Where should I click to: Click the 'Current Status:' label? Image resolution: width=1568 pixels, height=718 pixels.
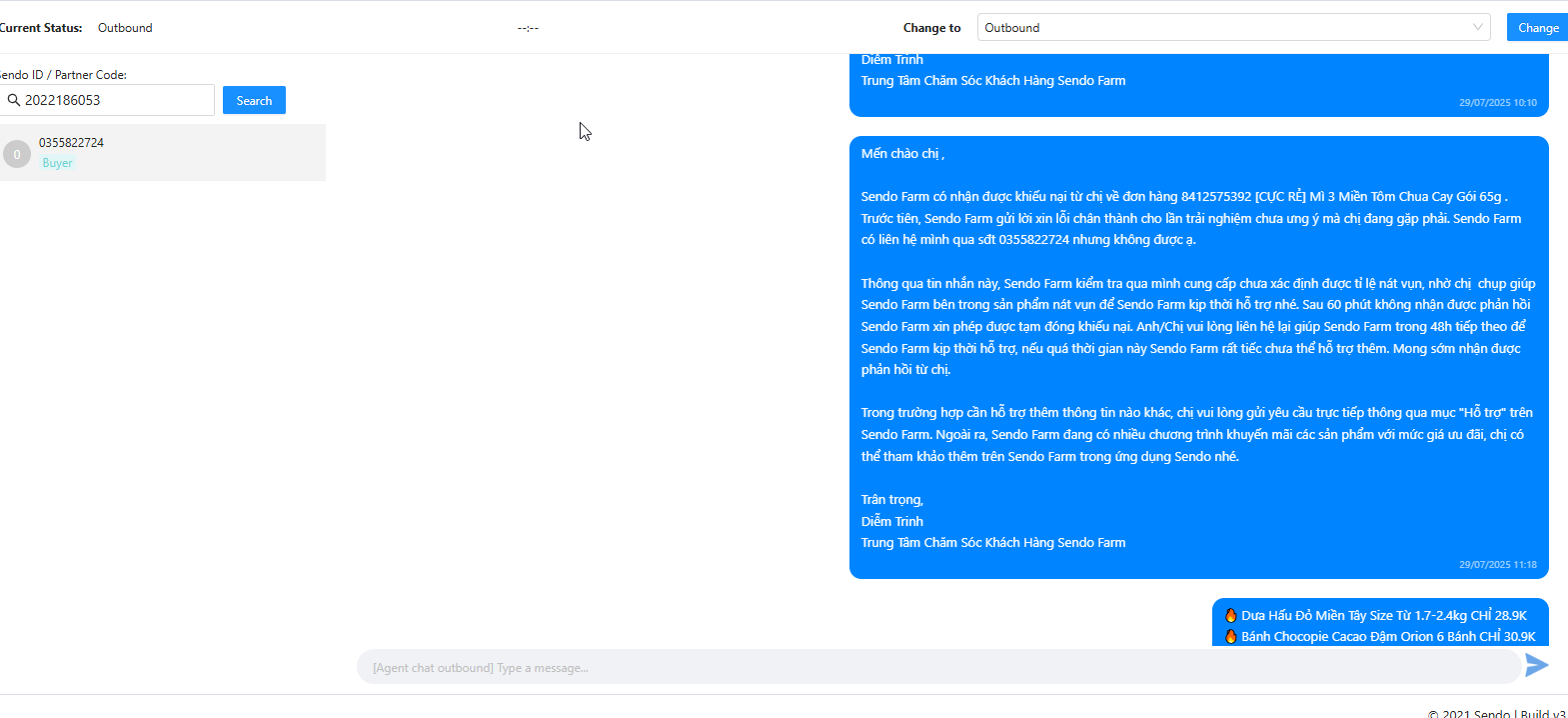(41, 28)
